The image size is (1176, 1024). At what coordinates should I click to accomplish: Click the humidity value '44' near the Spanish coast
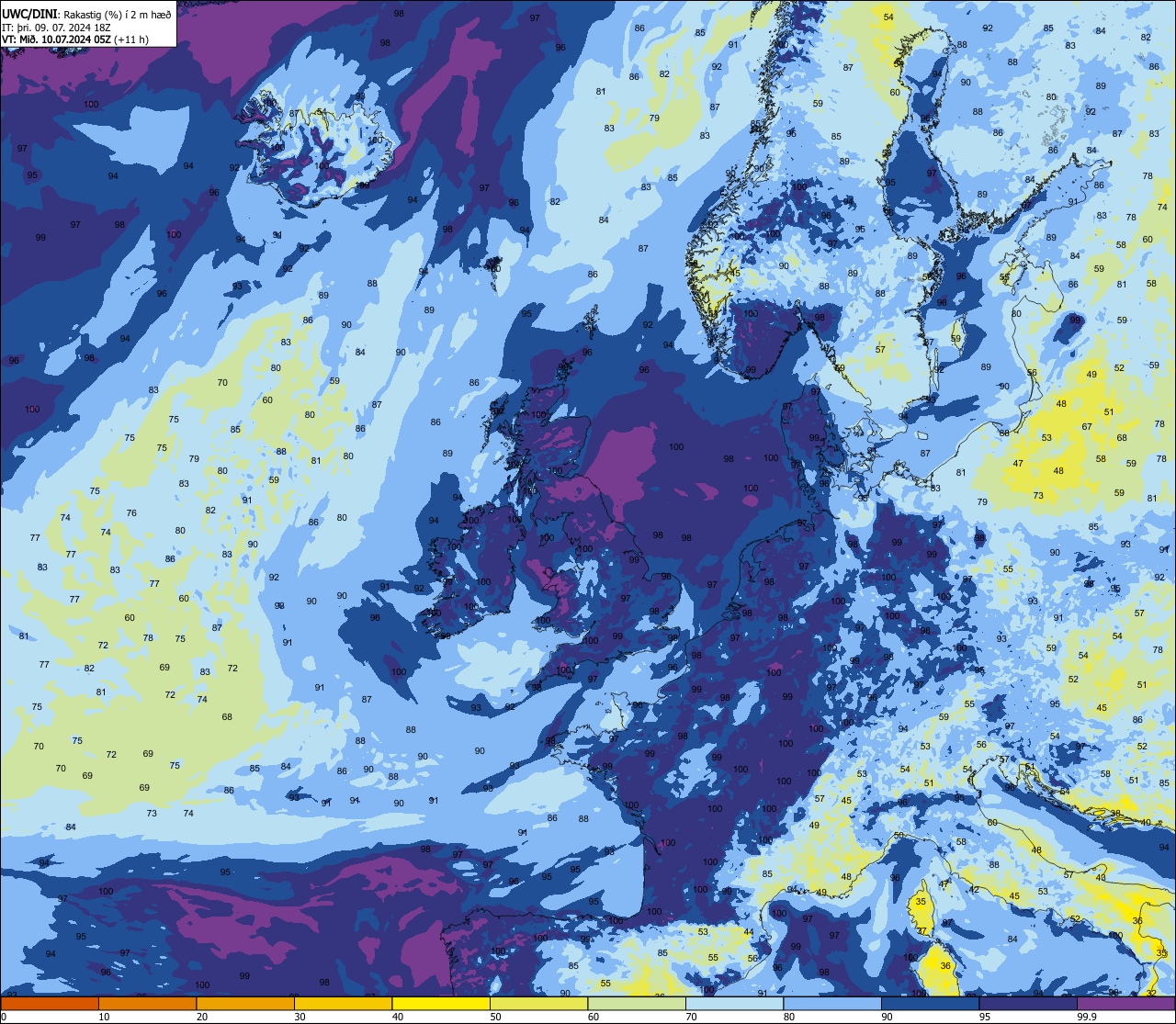coord(749,933)
